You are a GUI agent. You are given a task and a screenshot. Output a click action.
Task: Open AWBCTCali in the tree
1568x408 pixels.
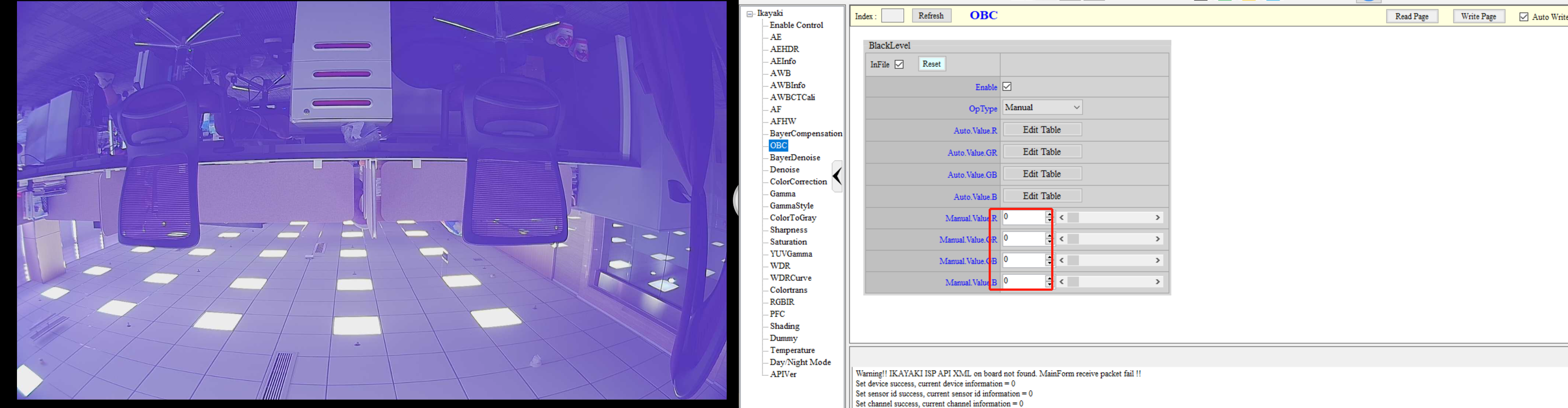(793, 97)
